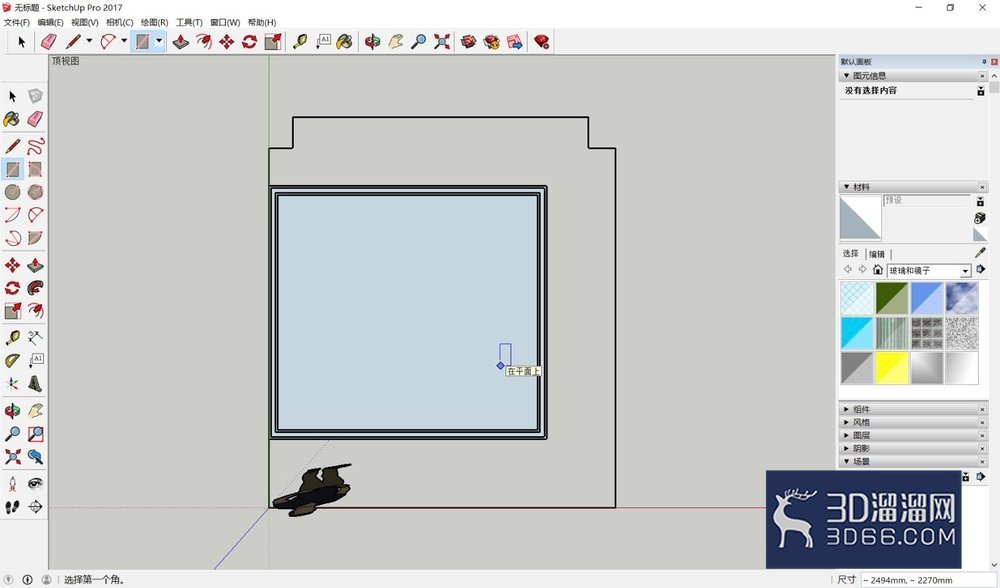Viewport: 1000px width, 588px height.
Task: Switch to the 选择 materials tab
Action: 851,254
